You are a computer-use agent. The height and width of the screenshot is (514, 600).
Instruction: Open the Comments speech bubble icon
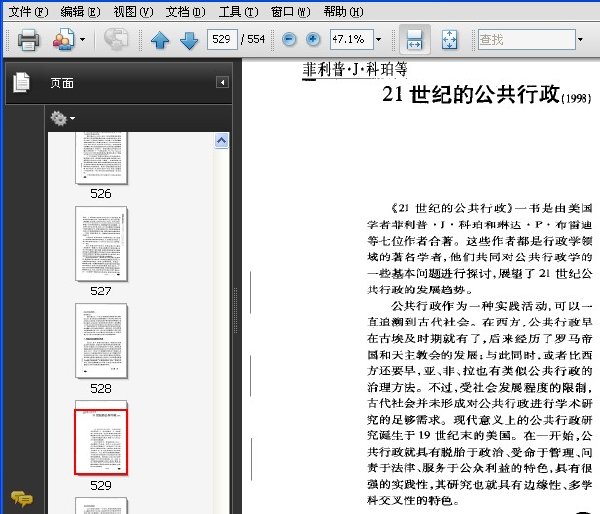(22, 498)
